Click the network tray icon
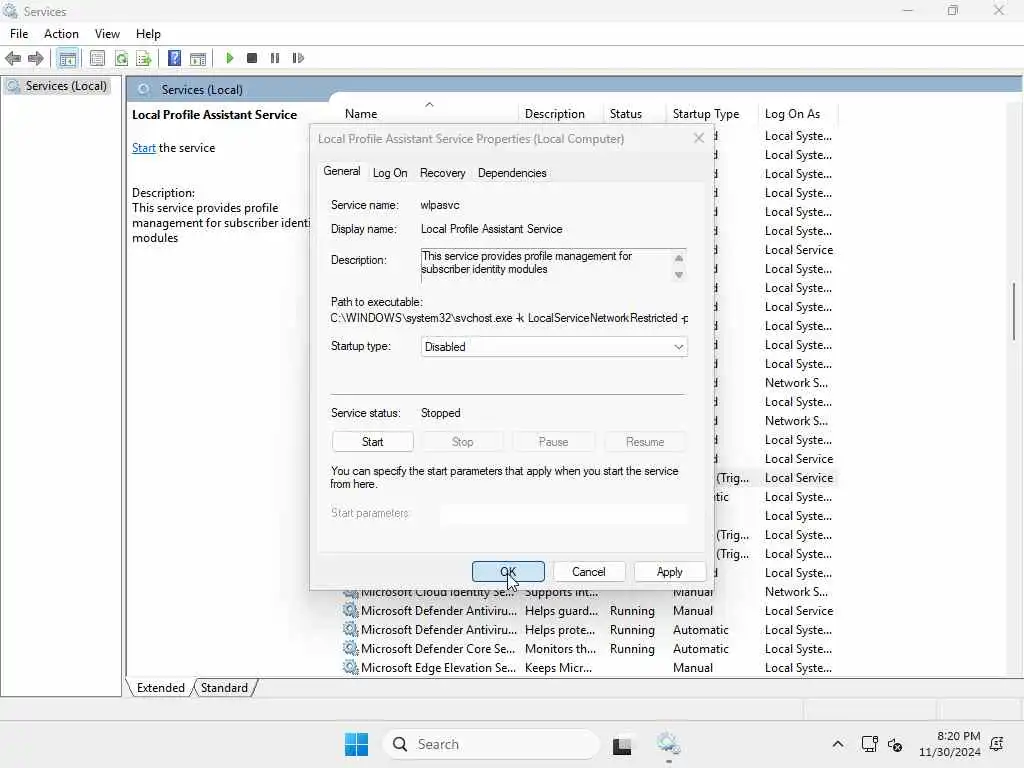 coord(869,744)
